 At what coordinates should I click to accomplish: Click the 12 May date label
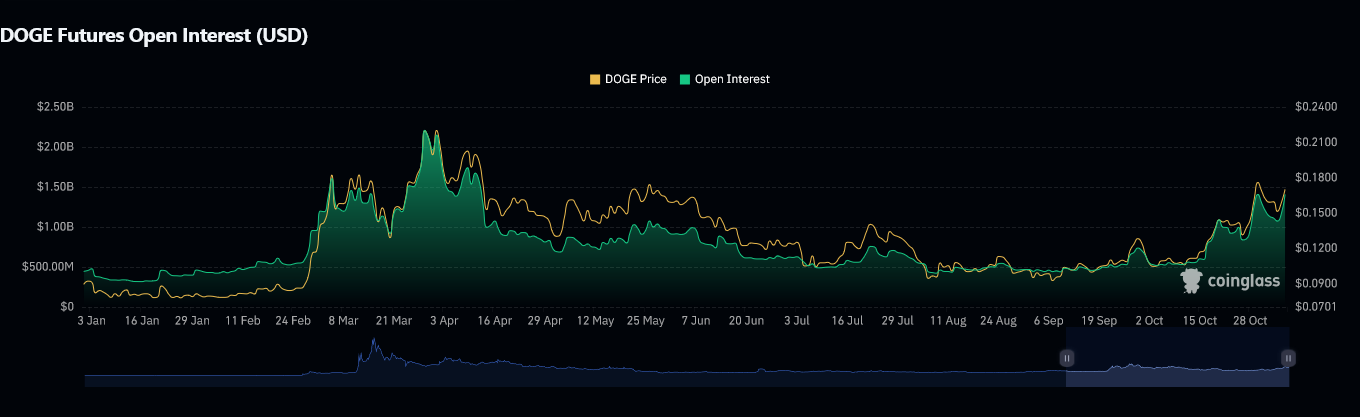tap(595, 321)
